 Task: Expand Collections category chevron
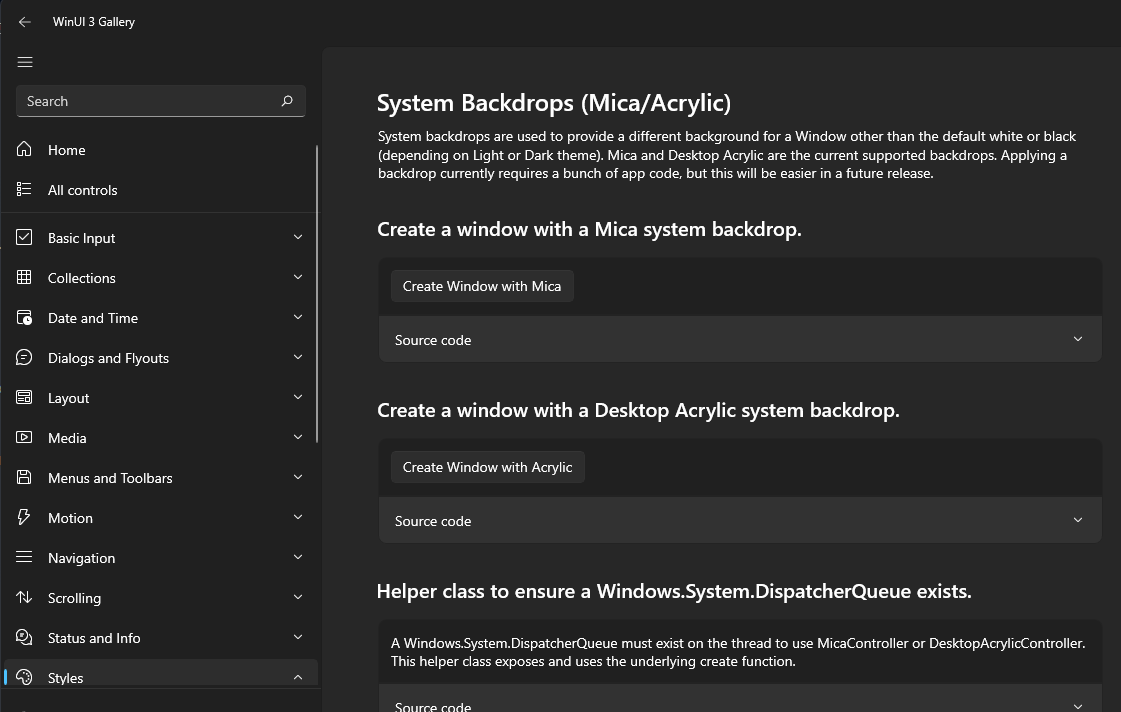coord(298,277)
